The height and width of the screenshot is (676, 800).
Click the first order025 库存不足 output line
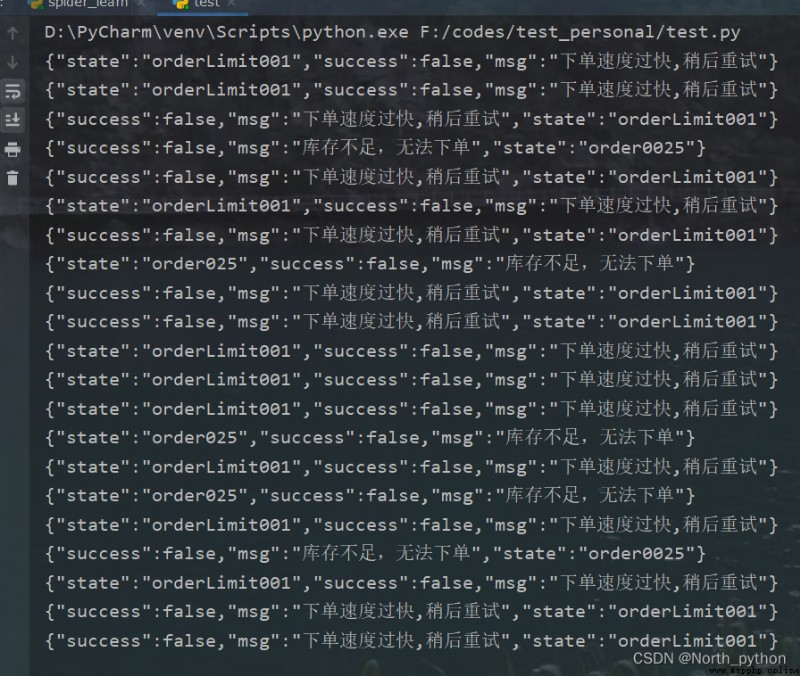tap(370, 264)
